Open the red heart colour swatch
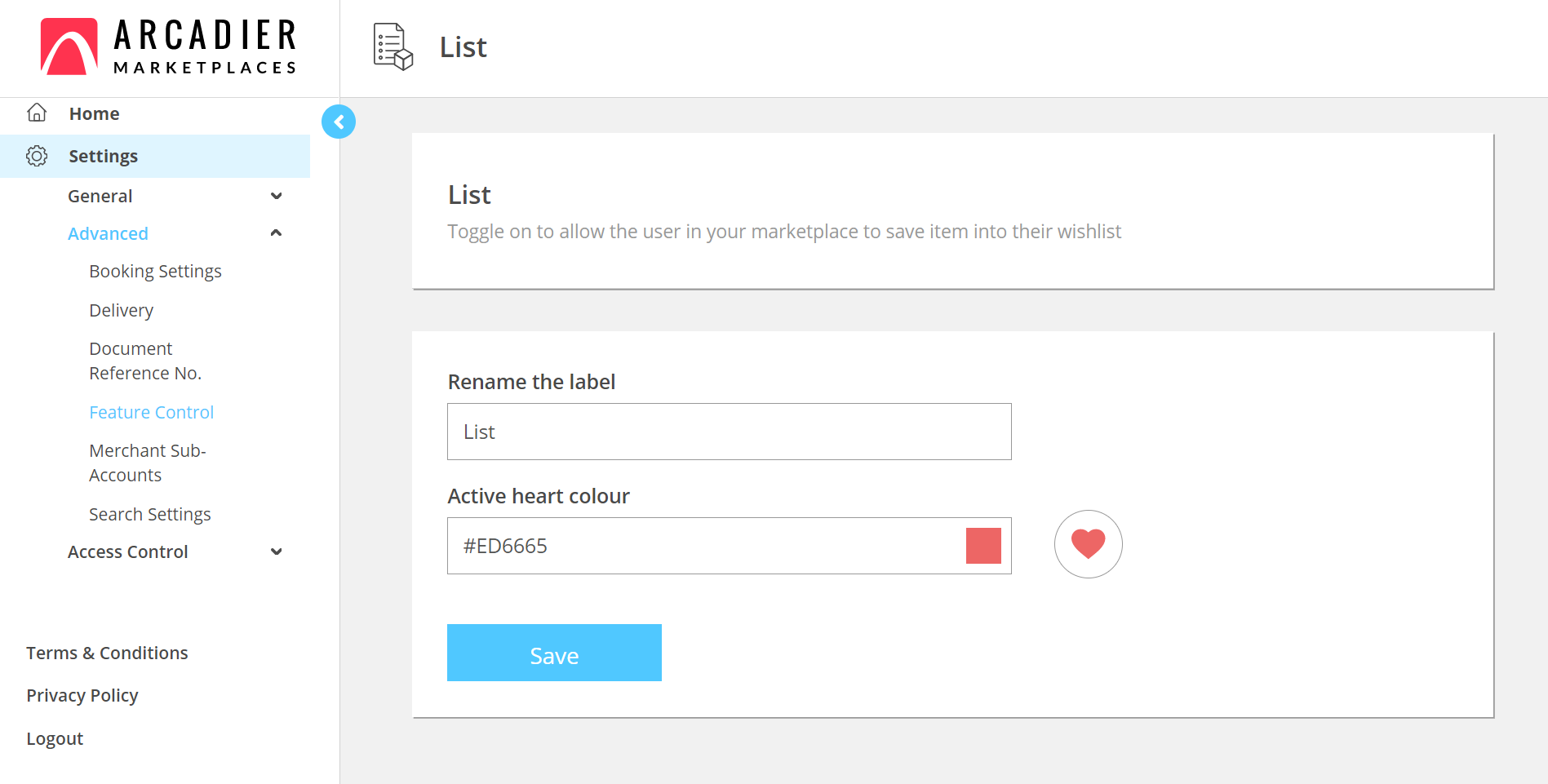Viewport: 1548px width, 784px height. (x=983, y=546)
